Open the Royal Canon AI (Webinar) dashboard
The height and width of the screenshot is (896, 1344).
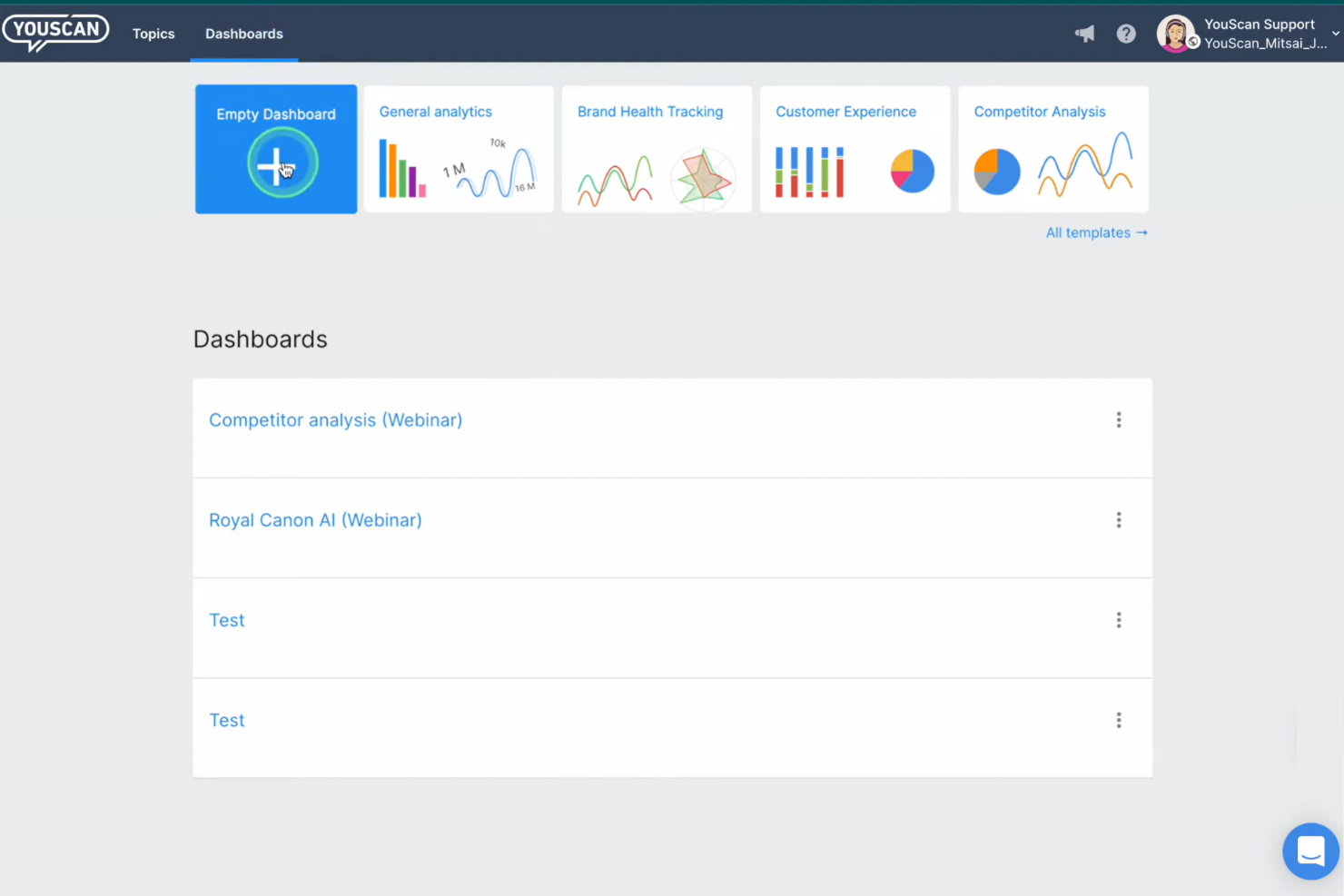315,519
